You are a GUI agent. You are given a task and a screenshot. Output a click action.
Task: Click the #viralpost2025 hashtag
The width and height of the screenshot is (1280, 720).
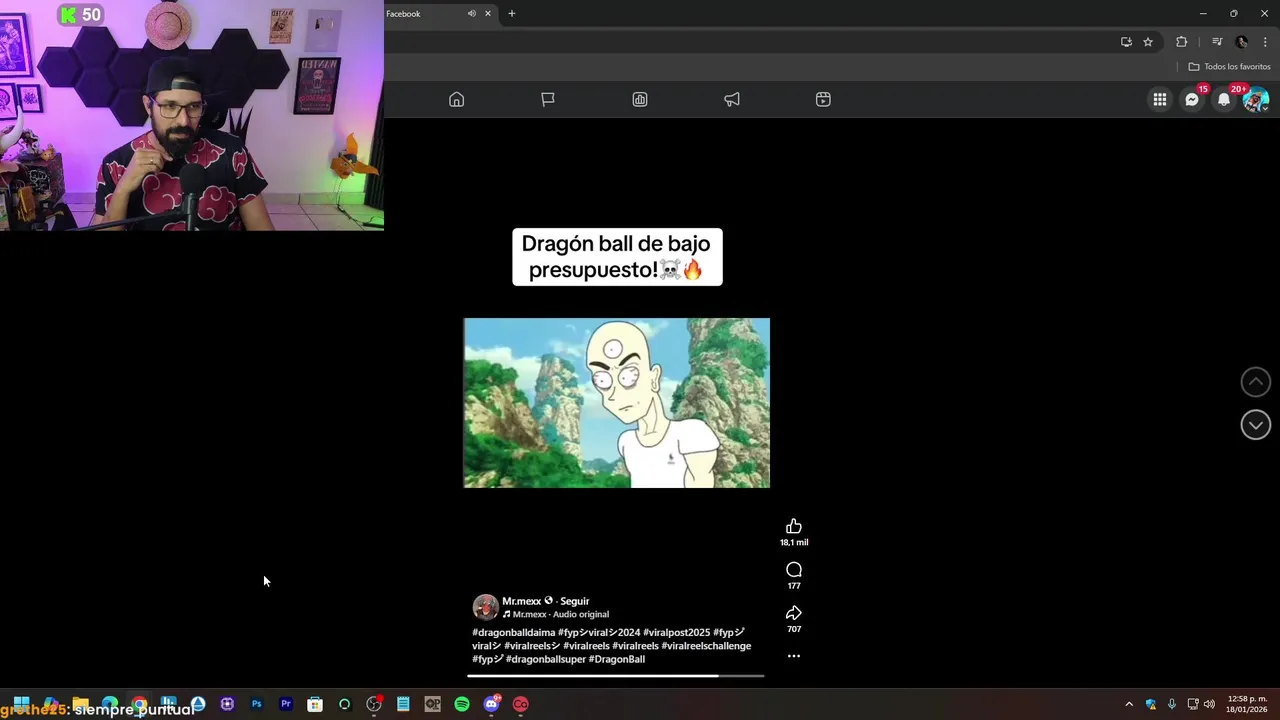[677, 633]
